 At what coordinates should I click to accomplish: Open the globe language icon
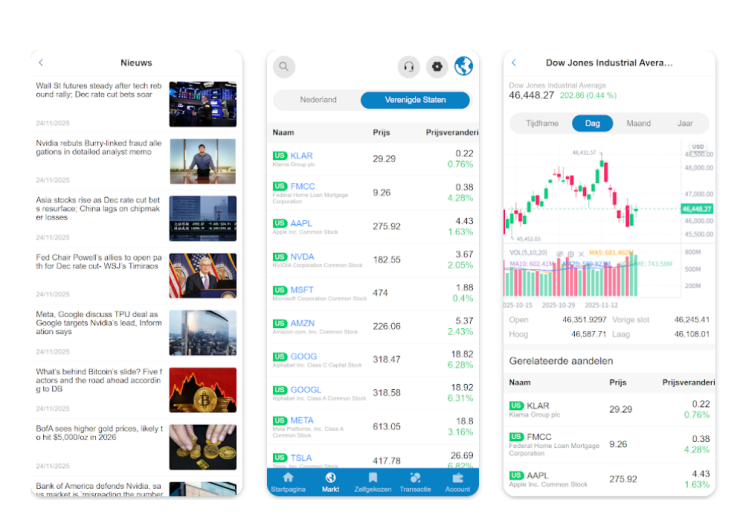(x=463, y=66)
